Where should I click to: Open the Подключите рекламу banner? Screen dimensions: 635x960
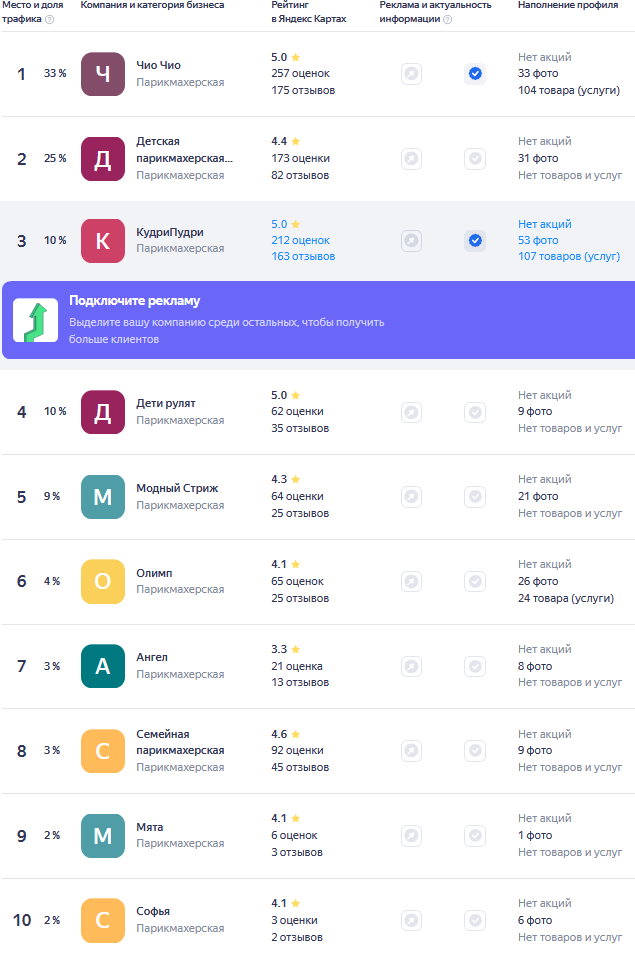(318, 320)
